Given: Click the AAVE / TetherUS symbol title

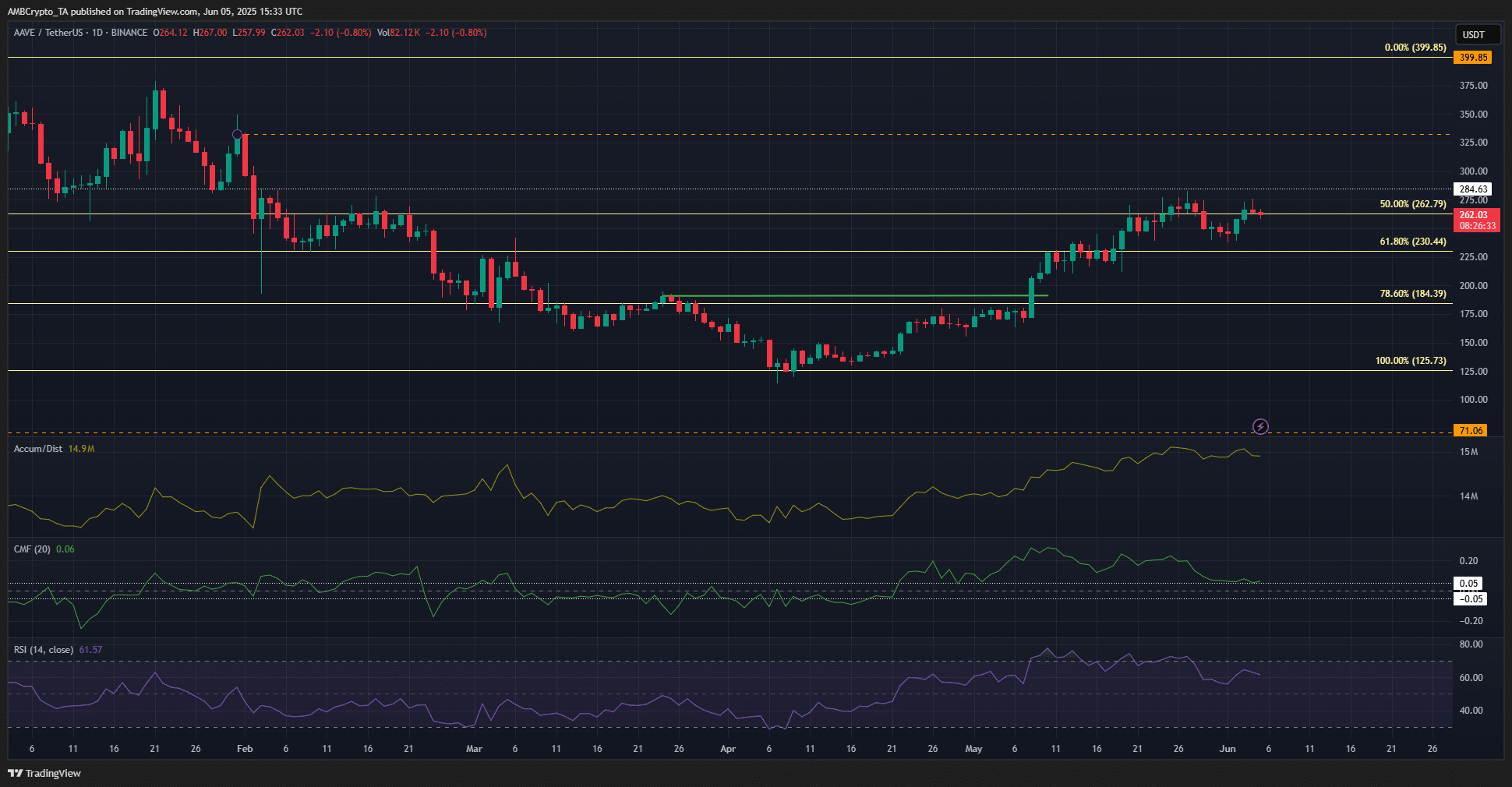Looking at the screenshot, I should (48, 33).
